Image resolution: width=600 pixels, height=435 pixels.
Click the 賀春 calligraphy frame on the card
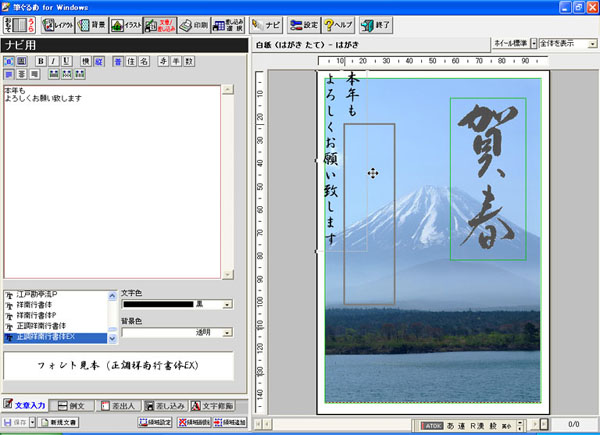click(x=488, y=178)
